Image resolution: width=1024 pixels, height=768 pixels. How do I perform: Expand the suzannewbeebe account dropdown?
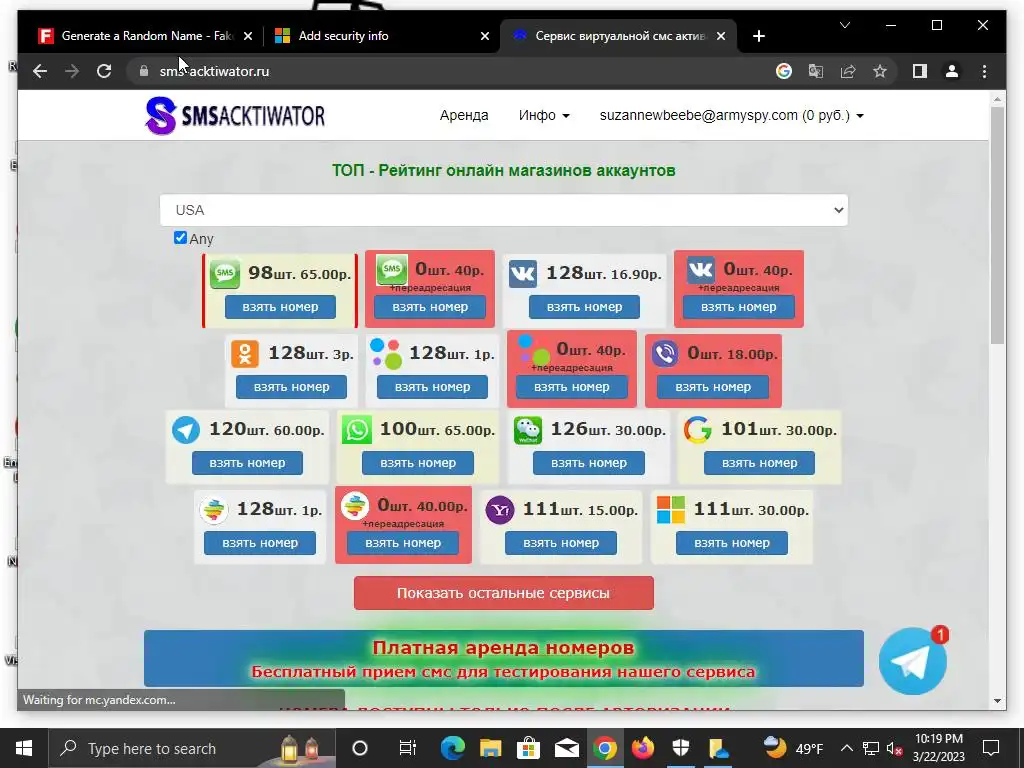[x=731, y=116]
